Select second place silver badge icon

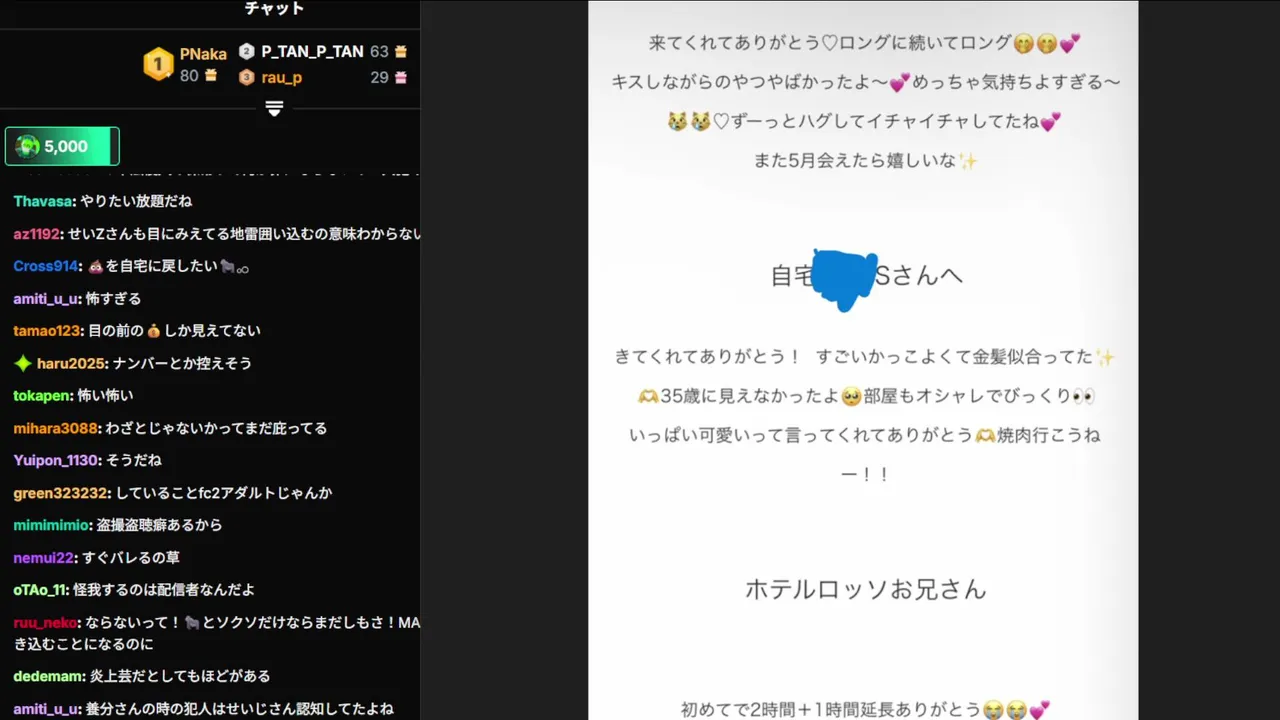pos(246,51)
